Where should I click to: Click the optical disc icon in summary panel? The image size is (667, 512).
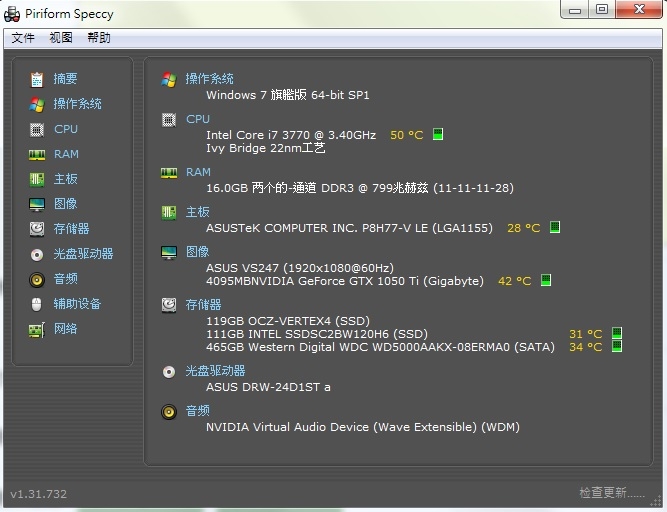coord(169,372)
